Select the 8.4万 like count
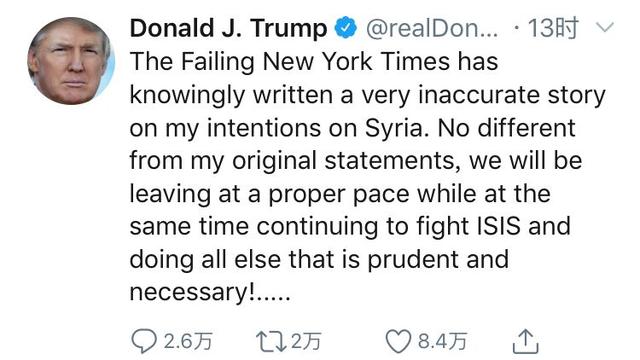 [442, 341]
